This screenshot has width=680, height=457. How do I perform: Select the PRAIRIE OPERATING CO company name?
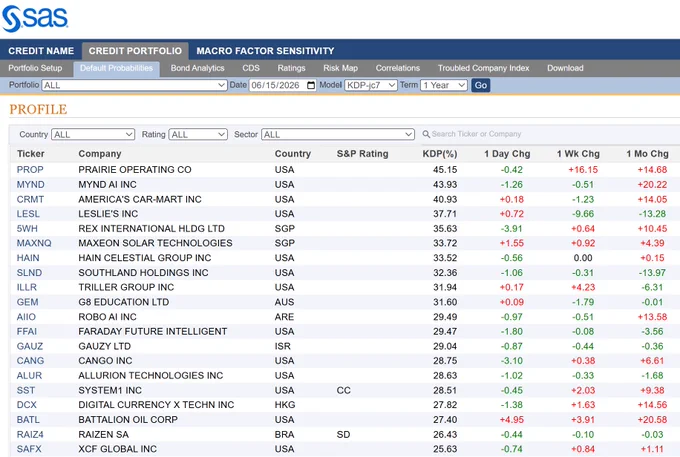click(x=134, y=170)
